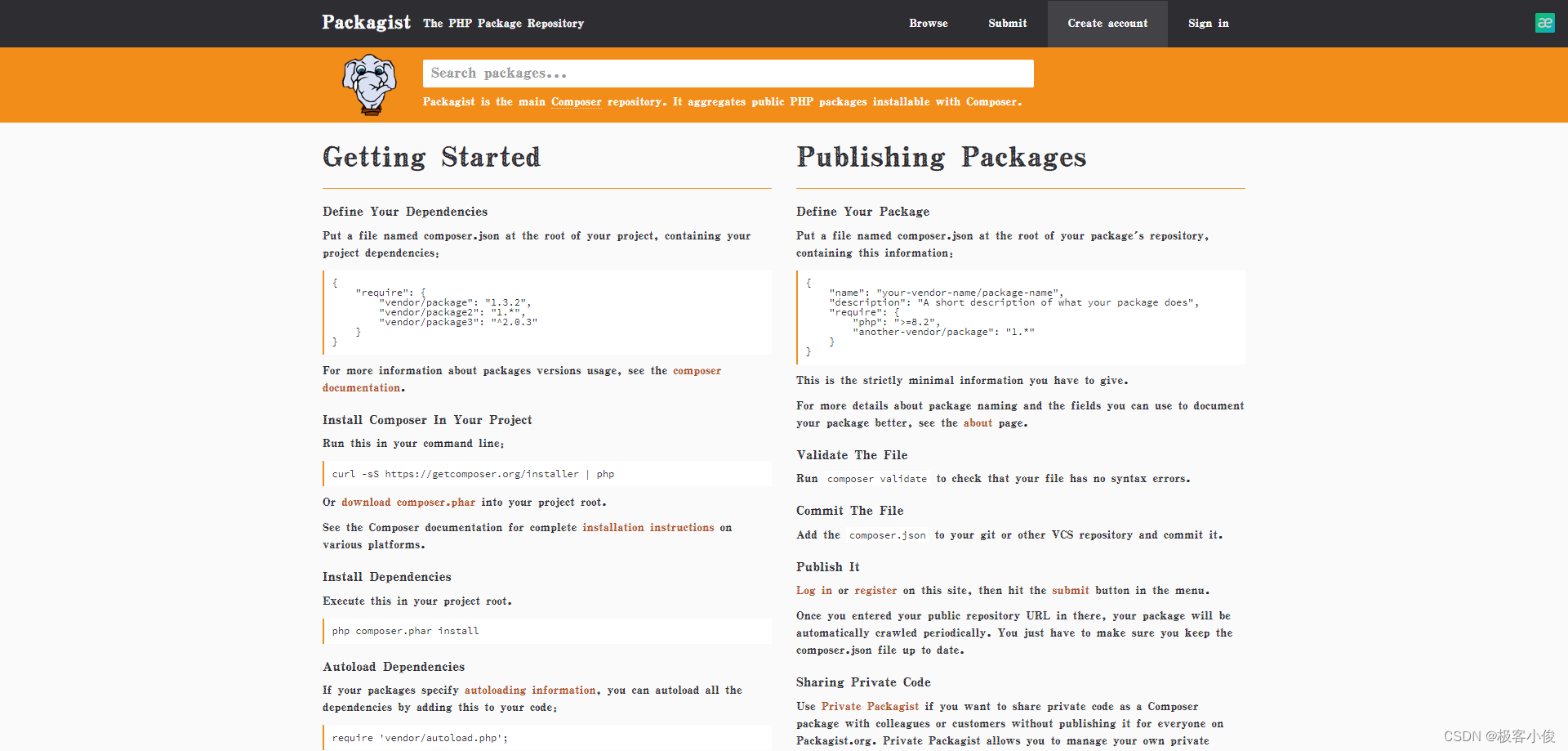Click the Validate The File subheading

852,455
